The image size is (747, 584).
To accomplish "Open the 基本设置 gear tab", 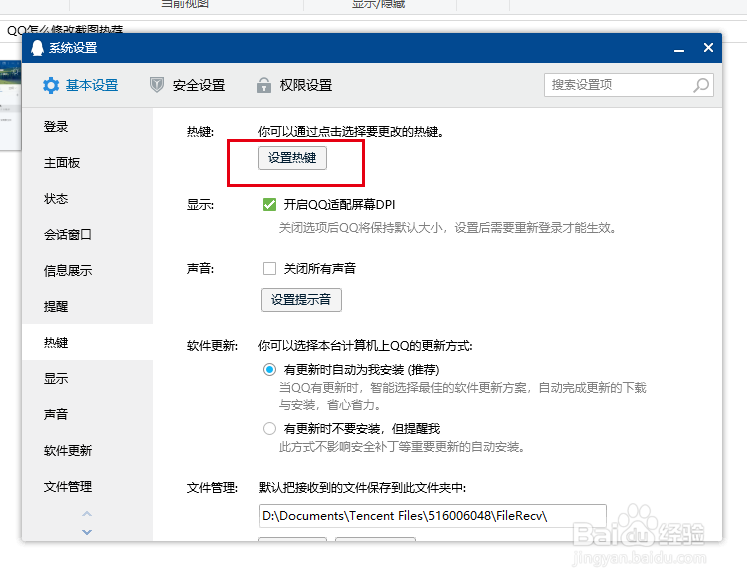I will [80, 85].
